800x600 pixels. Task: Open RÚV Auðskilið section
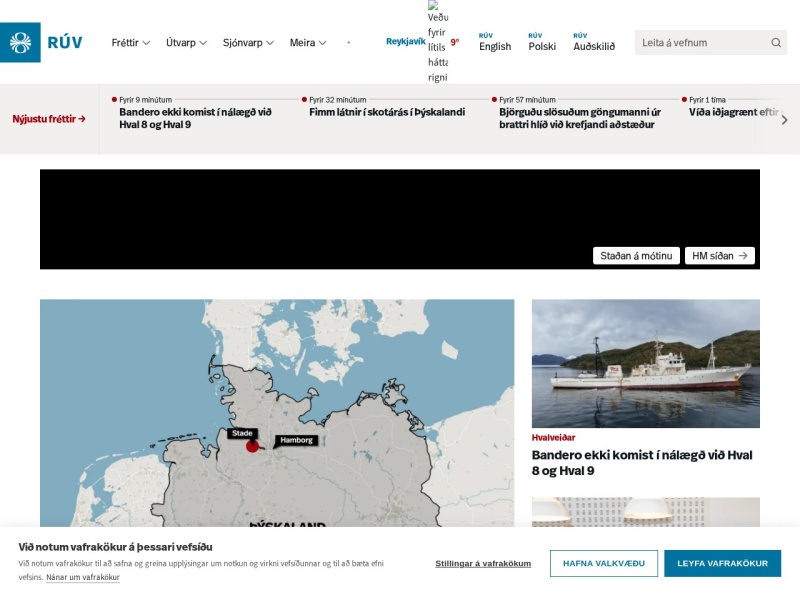[x=594, y=42]
